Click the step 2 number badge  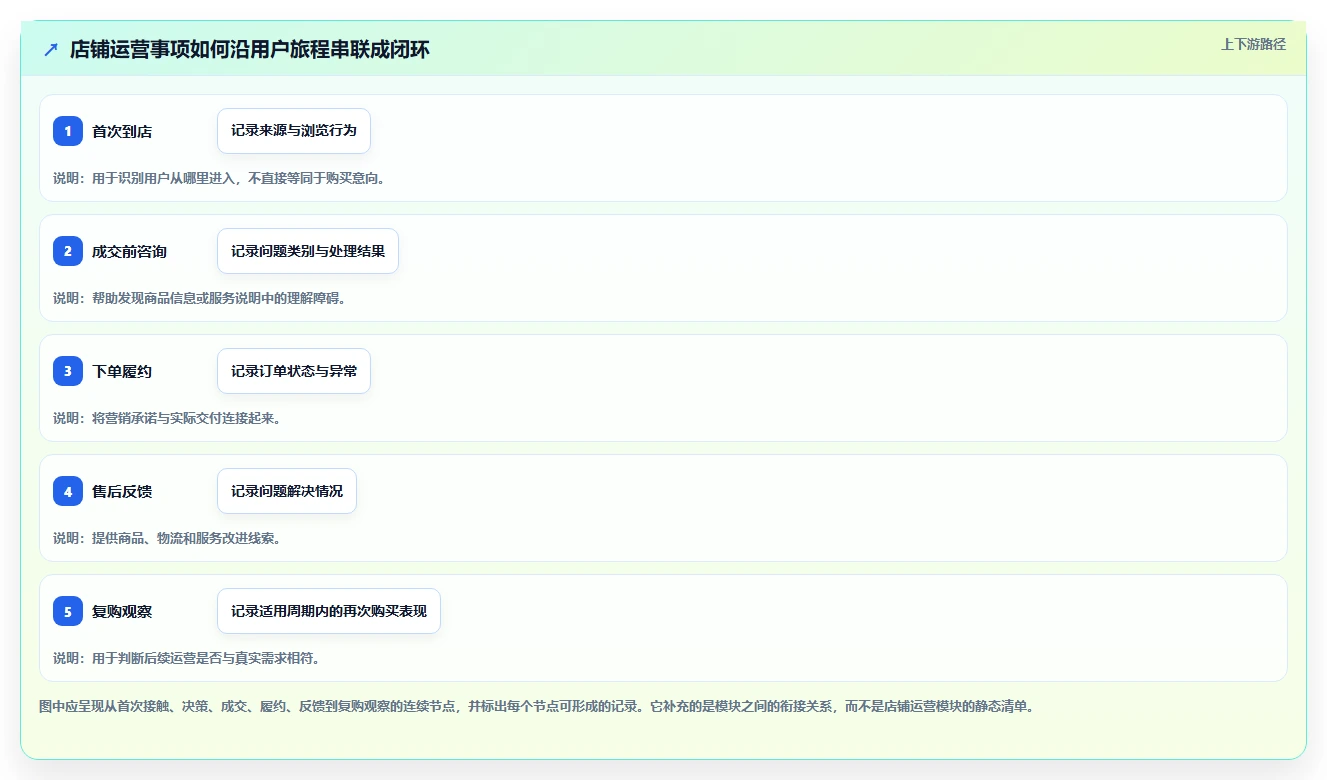click(x=68, y=251)
